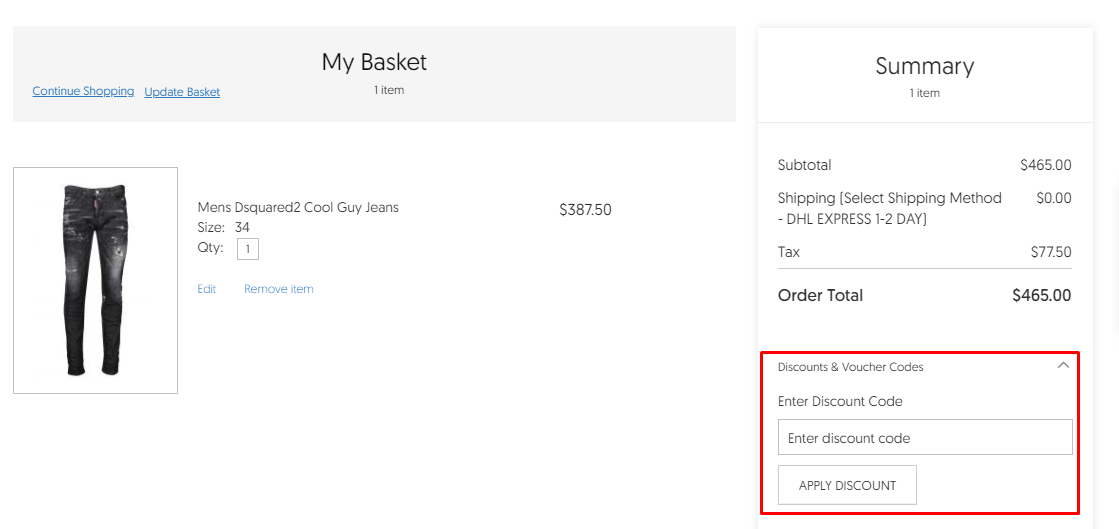
Task: Click the Subtotal $465.00 value
Action: (1045, 165)
